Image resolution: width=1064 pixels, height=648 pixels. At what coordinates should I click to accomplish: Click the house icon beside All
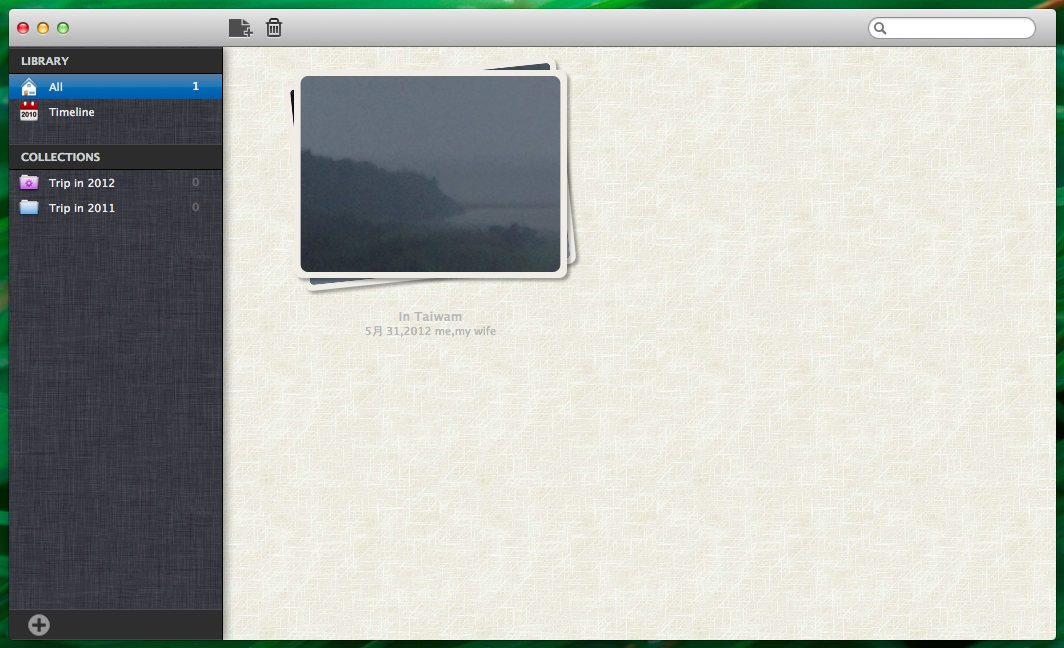29,87
